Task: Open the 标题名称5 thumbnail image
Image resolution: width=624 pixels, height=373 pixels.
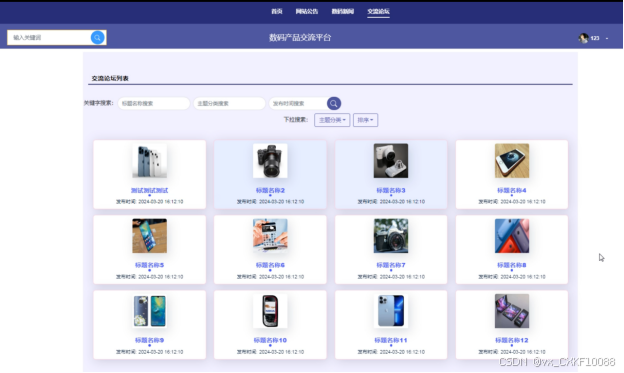Action: 150,236
